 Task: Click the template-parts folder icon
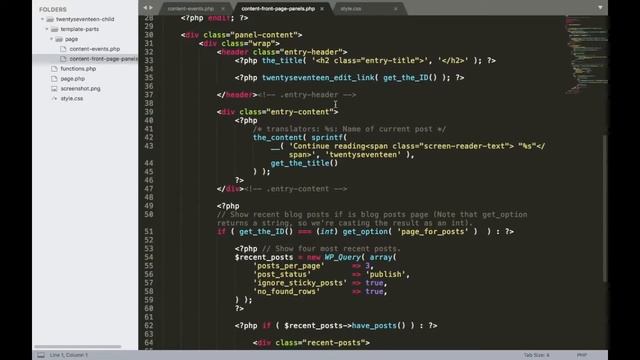pyautogui.click(x=55, y=29)
